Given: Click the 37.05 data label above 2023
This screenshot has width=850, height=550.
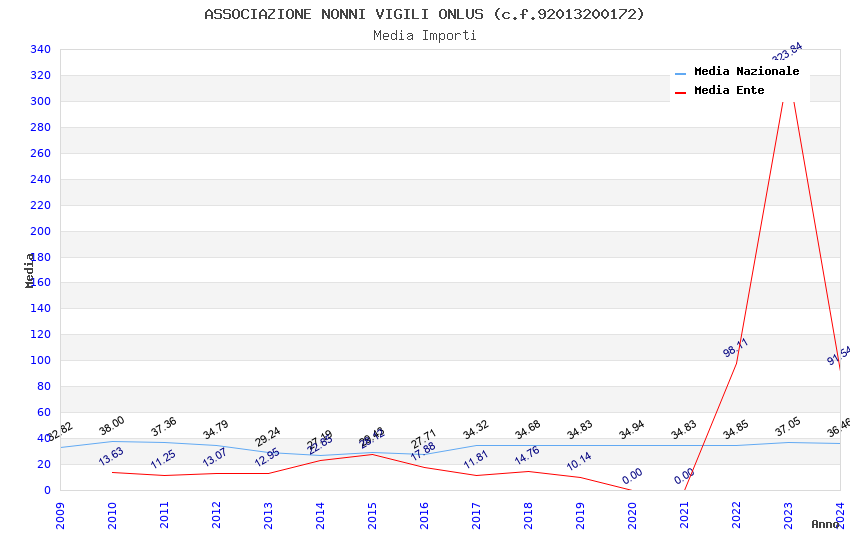Looking at the screenshot, I should pyautogui.click(x=788, y=427).
